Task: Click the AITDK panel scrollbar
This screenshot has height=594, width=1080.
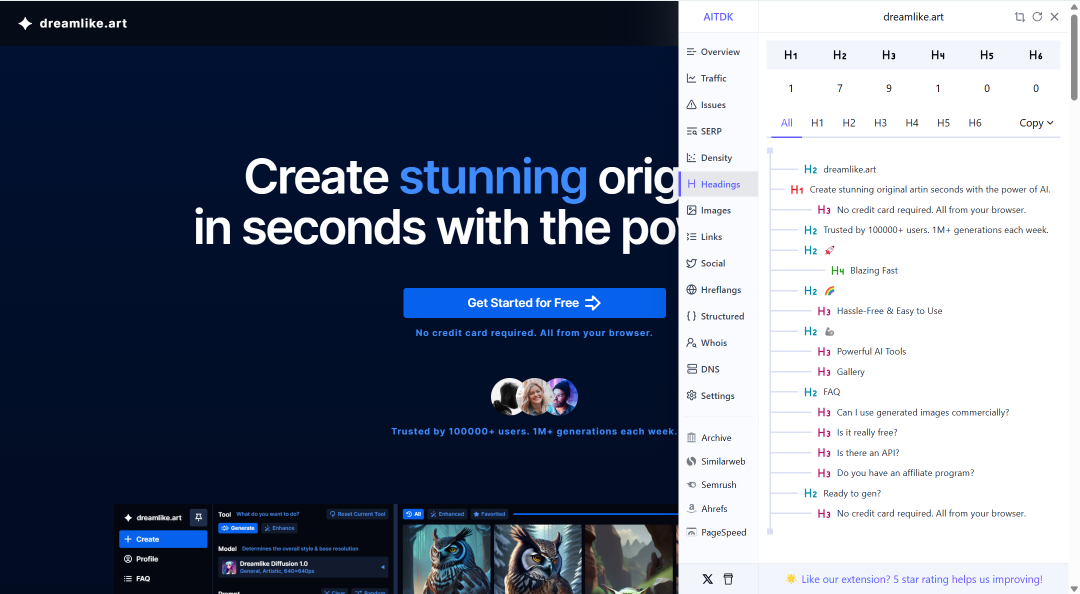Action: [1074, 59]
